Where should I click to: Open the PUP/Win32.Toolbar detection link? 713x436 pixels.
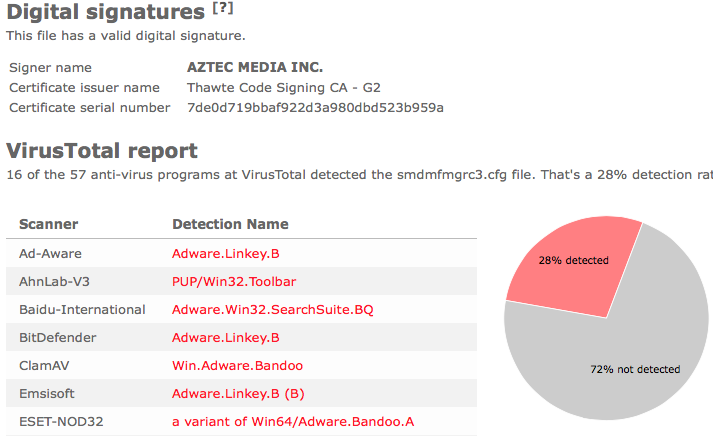coord(234,282)
